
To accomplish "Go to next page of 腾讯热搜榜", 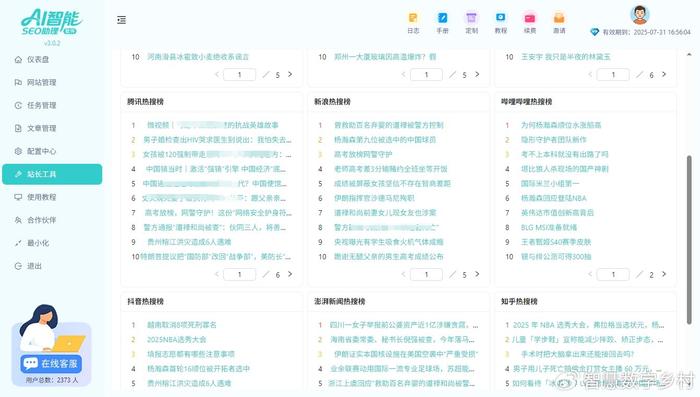I will 290,274.
